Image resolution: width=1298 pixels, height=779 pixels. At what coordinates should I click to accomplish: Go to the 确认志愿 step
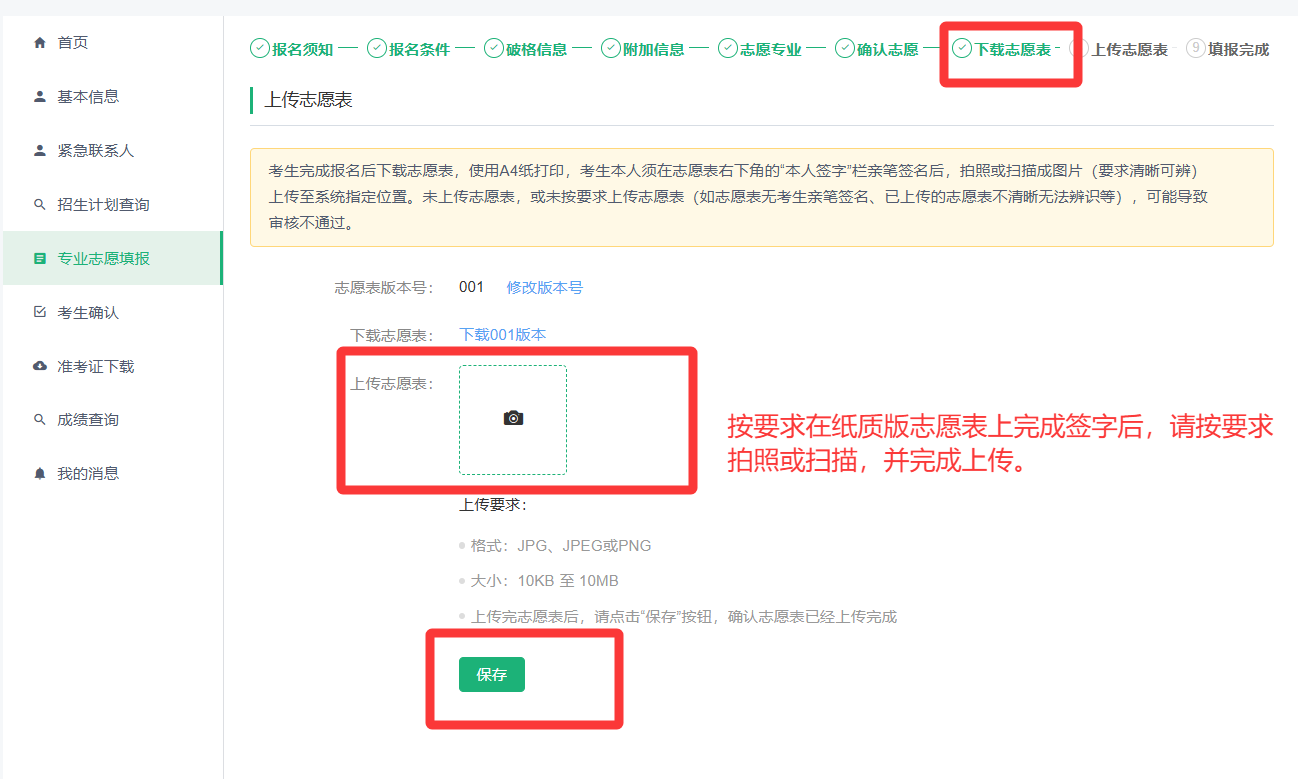887,49
